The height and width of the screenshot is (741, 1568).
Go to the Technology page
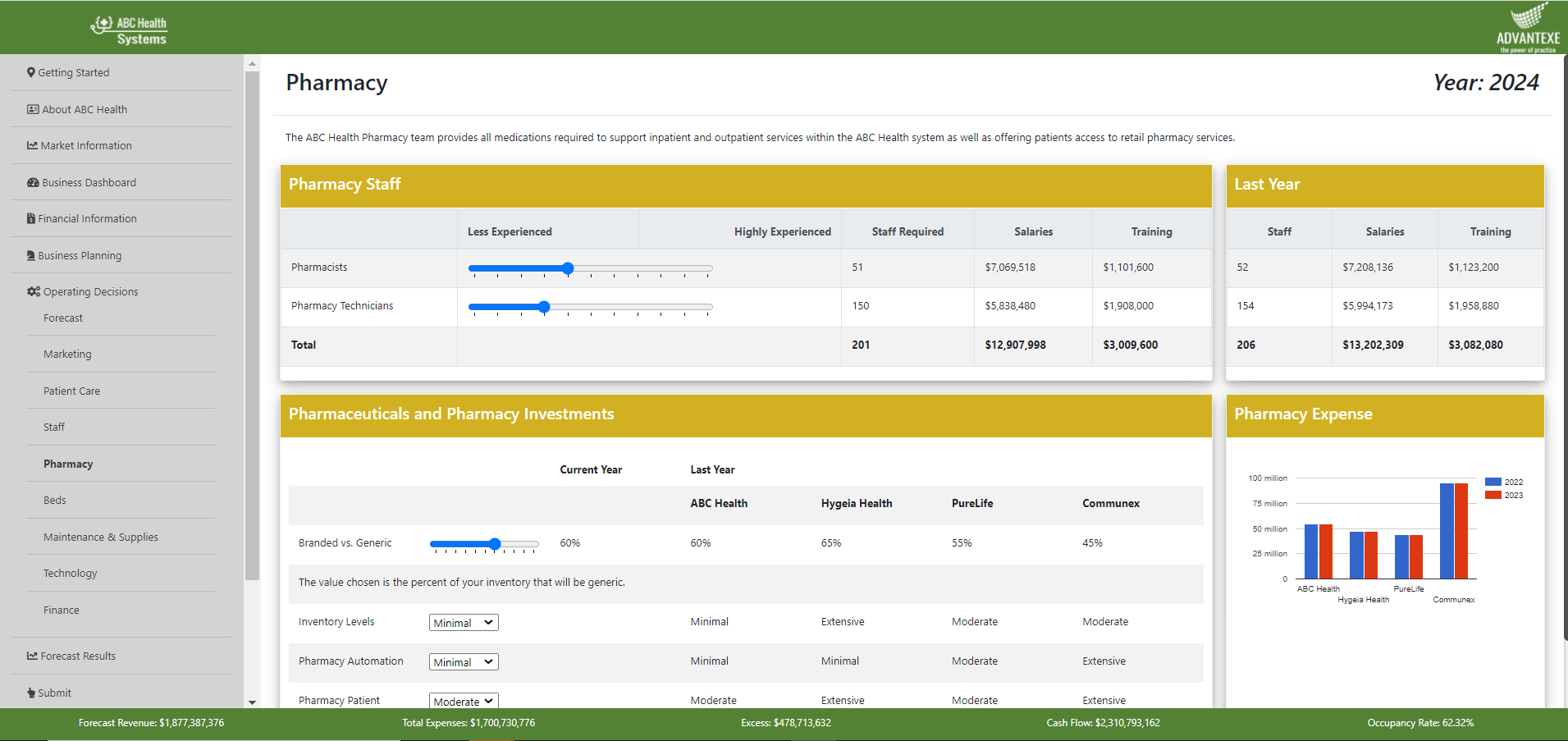(x=70, y=573)
